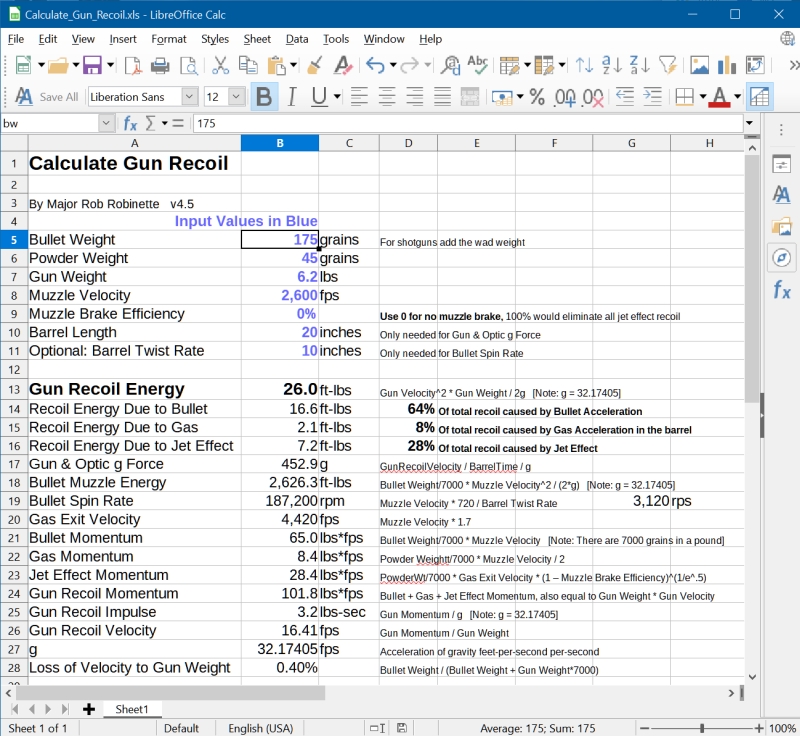This screenshot has height=736, width=800.
Task: Open the Liberation Sans font name dropdown
Action: 189,97
